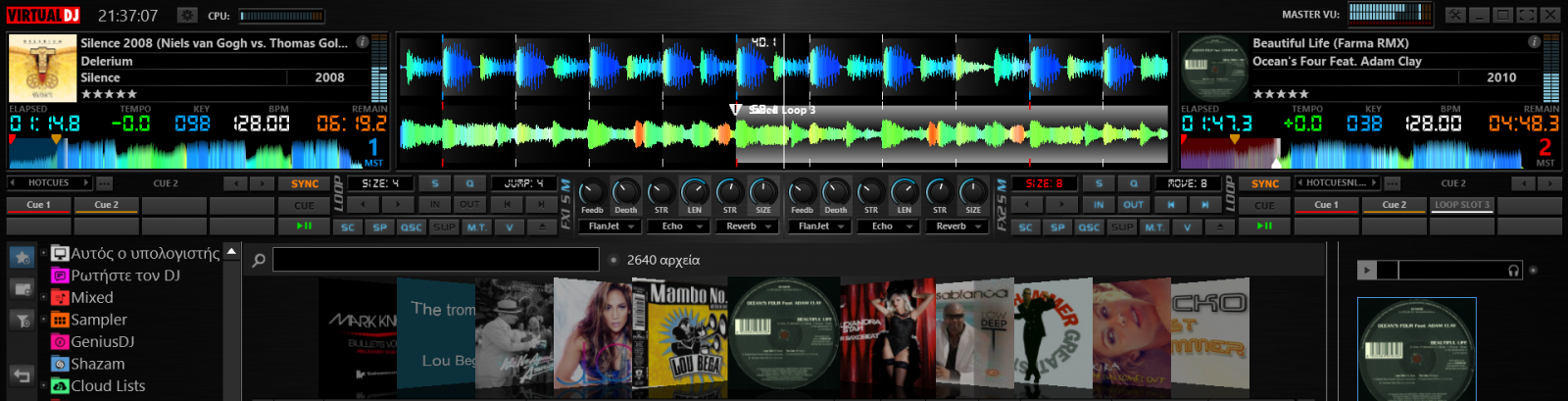The image size is (1568, 401).
Task: Click the search magnifier icon
Action: 259,260
